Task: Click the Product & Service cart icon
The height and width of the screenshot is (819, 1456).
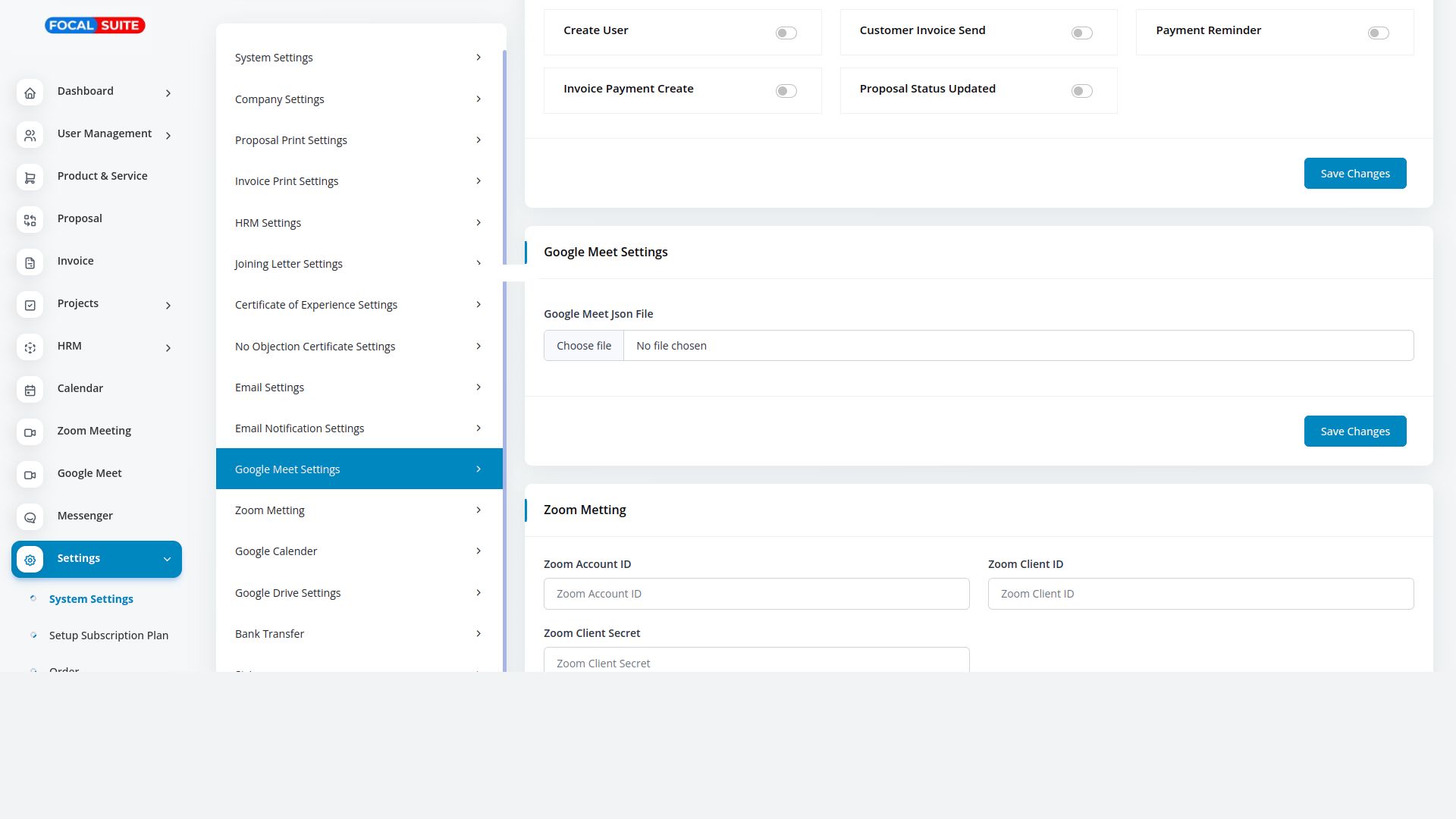Action: pos(30,177)
